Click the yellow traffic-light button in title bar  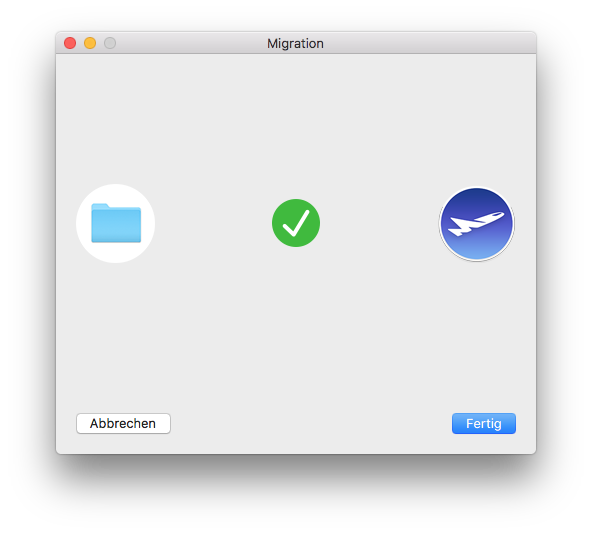pyautogui.click(x=90, y=43)
